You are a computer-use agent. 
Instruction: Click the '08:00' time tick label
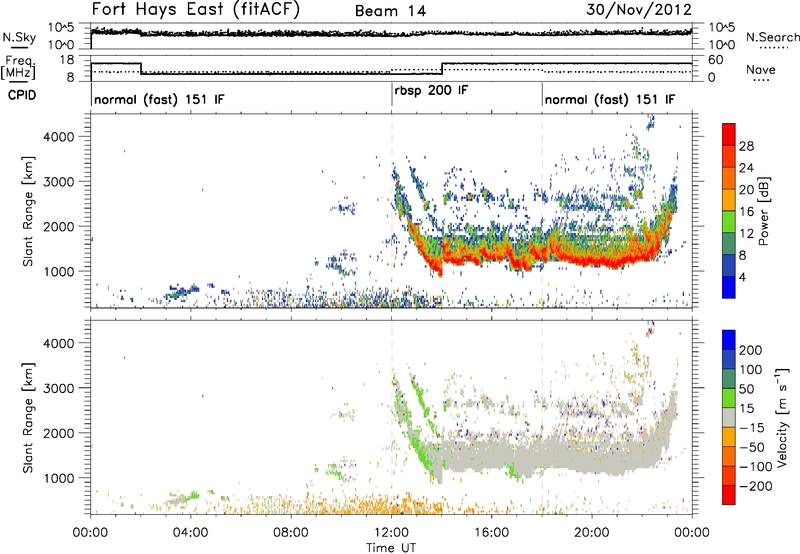pyautogui.click(x=291, y=533)
